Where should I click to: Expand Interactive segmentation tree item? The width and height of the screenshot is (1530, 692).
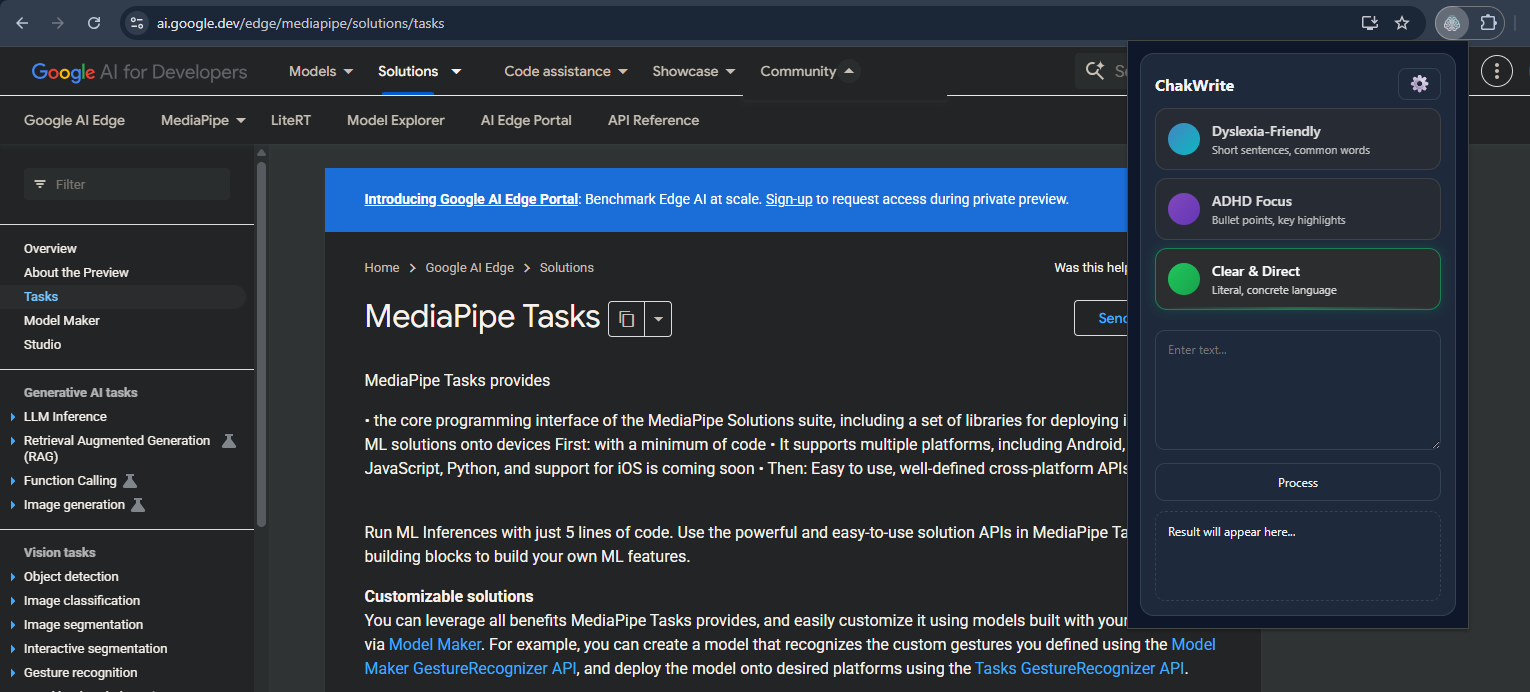[x=13, y=649]
